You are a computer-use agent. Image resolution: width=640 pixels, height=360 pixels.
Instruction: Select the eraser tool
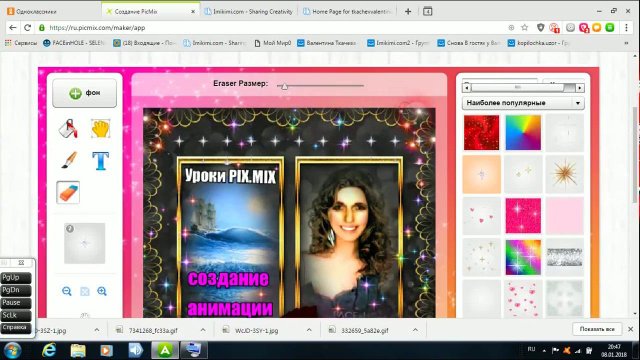(68, 192)
